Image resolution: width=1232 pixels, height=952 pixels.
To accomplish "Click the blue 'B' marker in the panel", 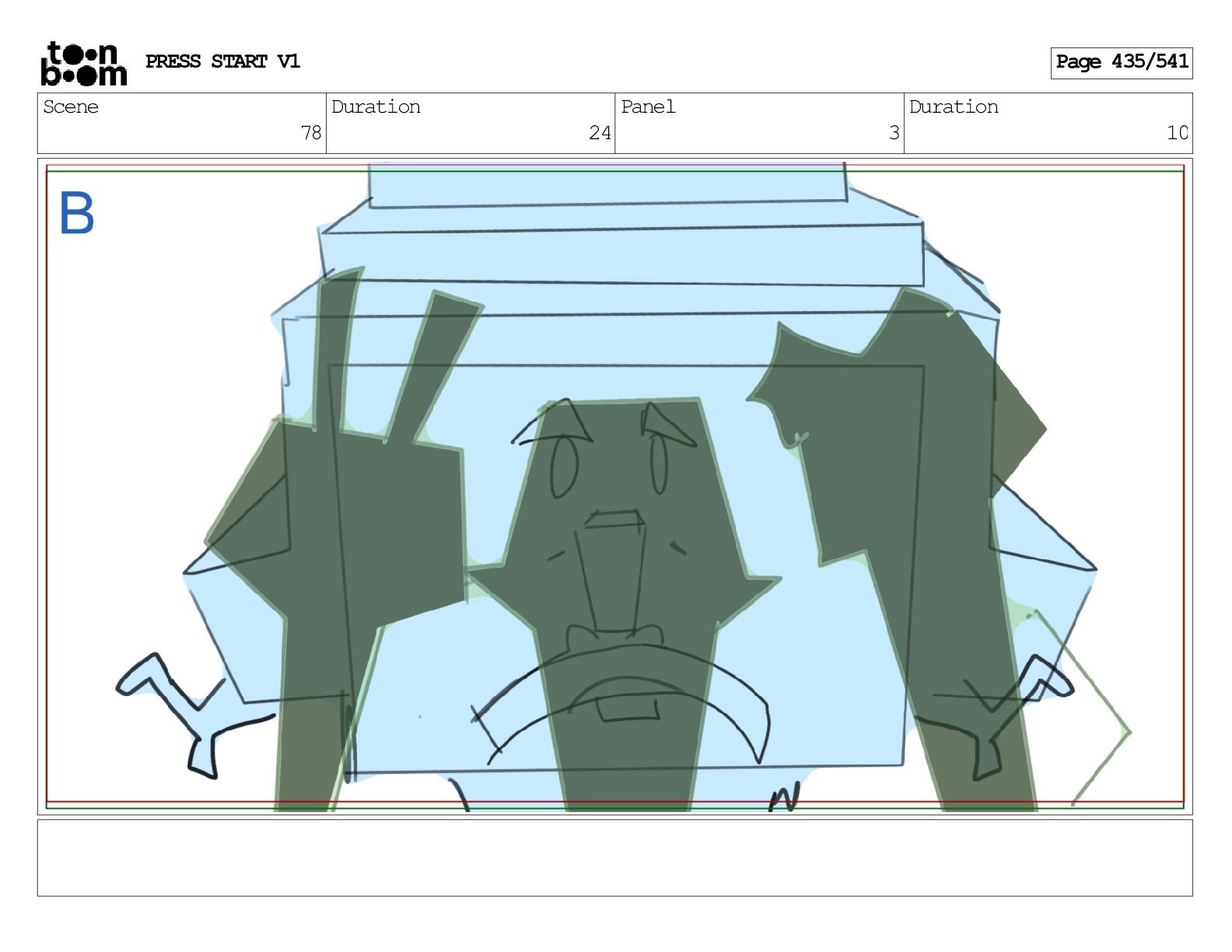I will [77, 213].
